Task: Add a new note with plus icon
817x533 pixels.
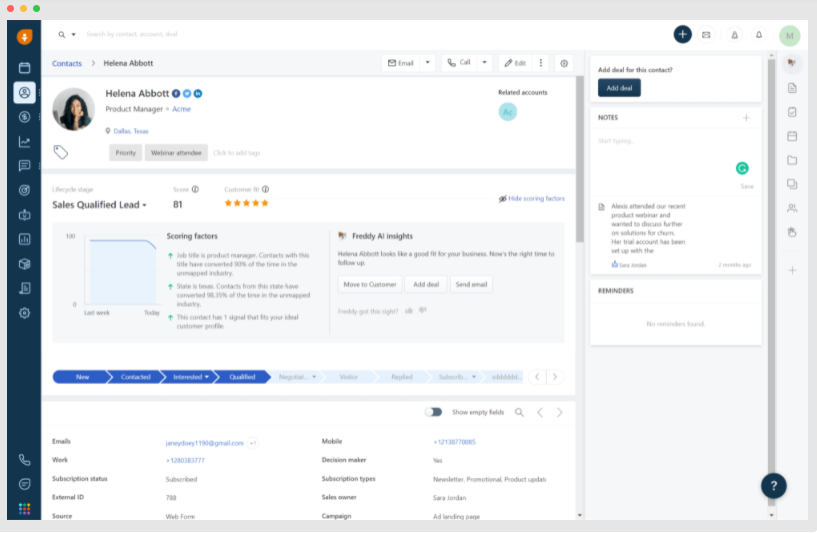Action: pyautogui.click(x=746, y=118)
